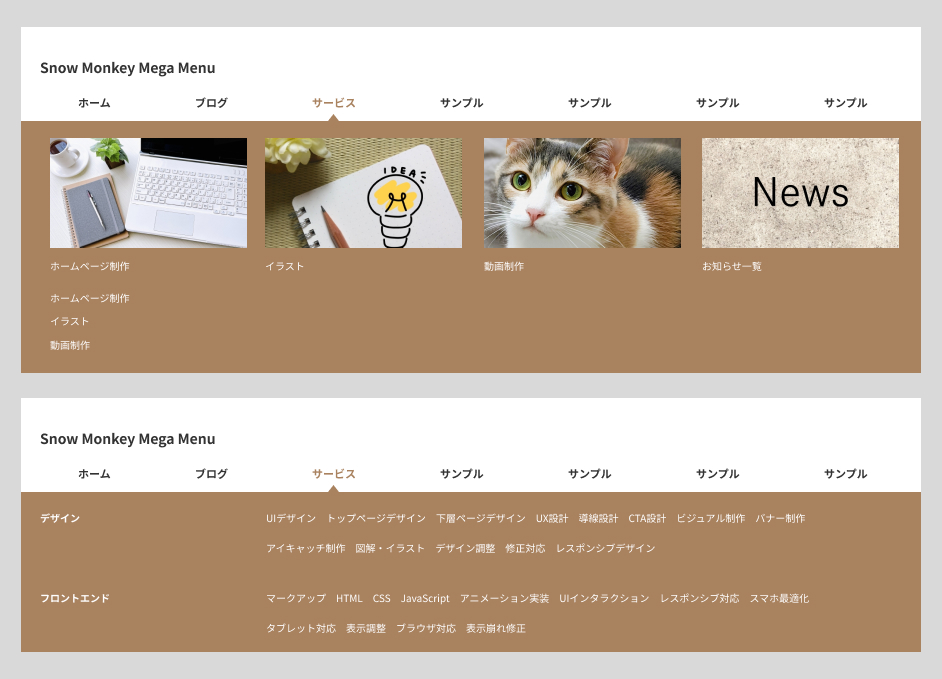
Task: Open the バナー制作 link
Action: (x=780, y=518)
